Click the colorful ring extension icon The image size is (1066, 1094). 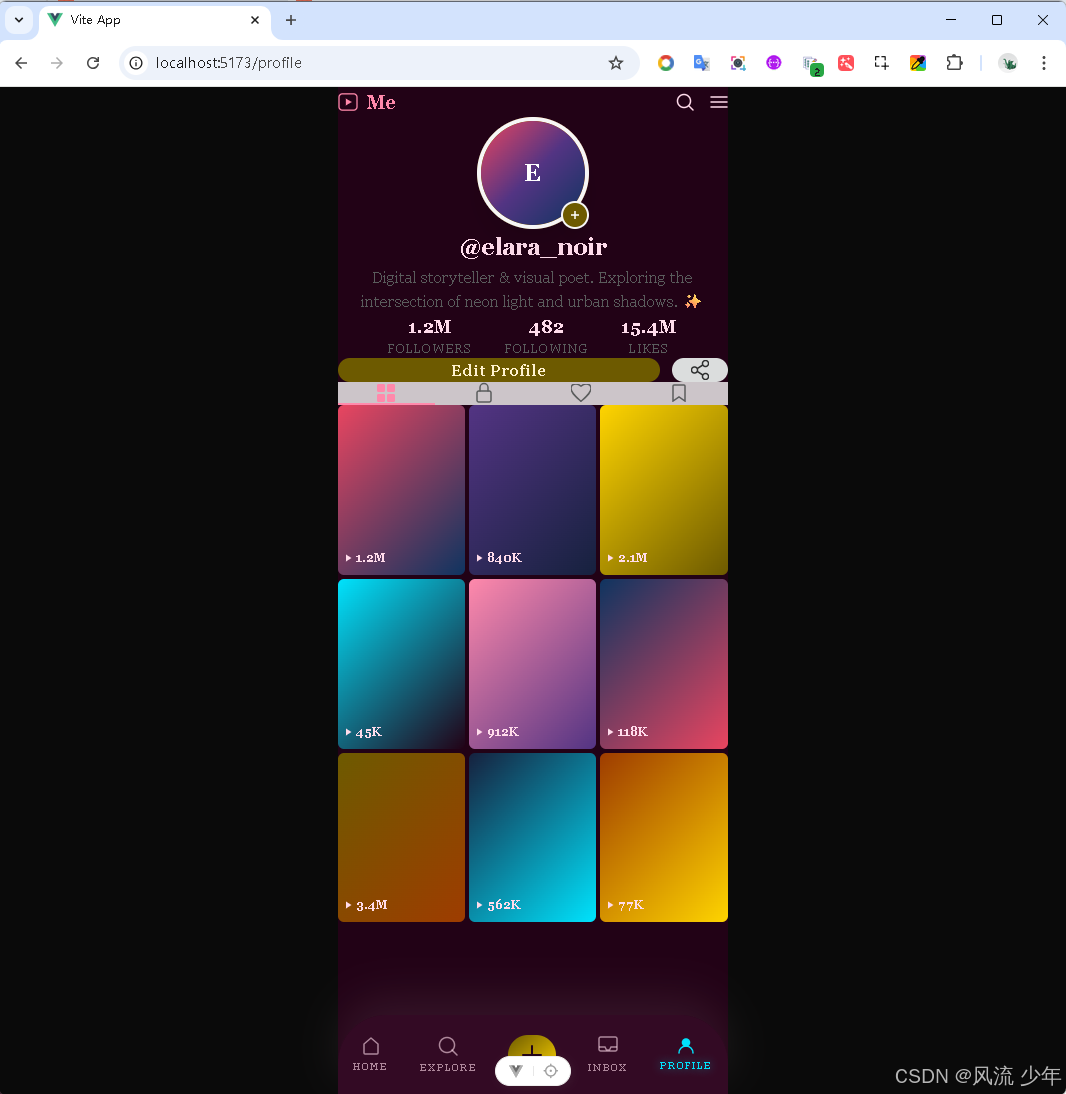pos(666,63)
